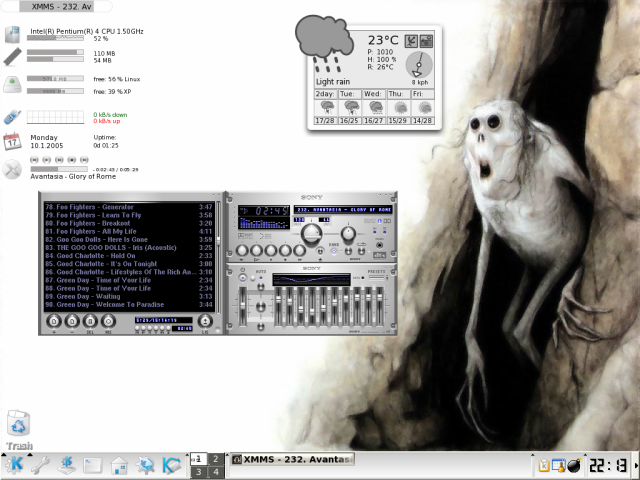This screenshot has width=640, height=480.
Task: Switch to virtual desktop 3
Action: (x=199, y=472)
